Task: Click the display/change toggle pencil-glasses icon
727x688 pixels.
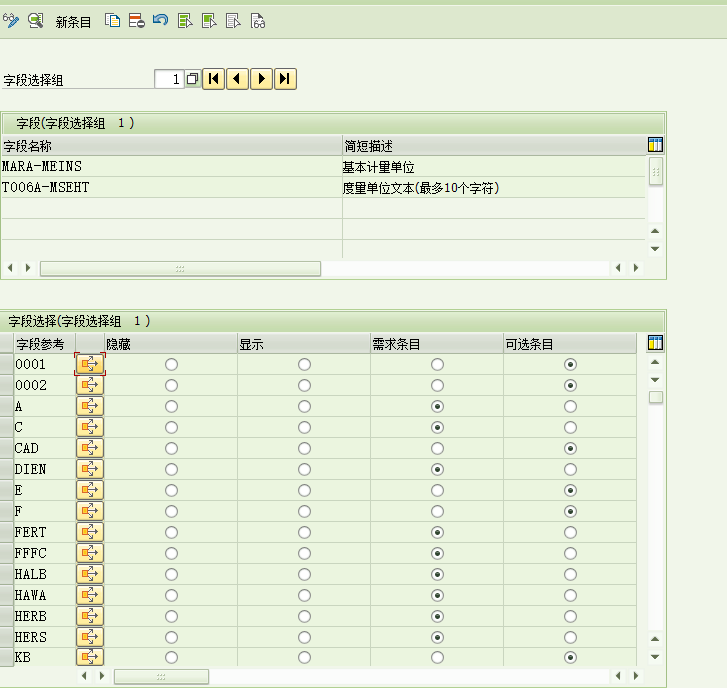Action: coord(12,20)
